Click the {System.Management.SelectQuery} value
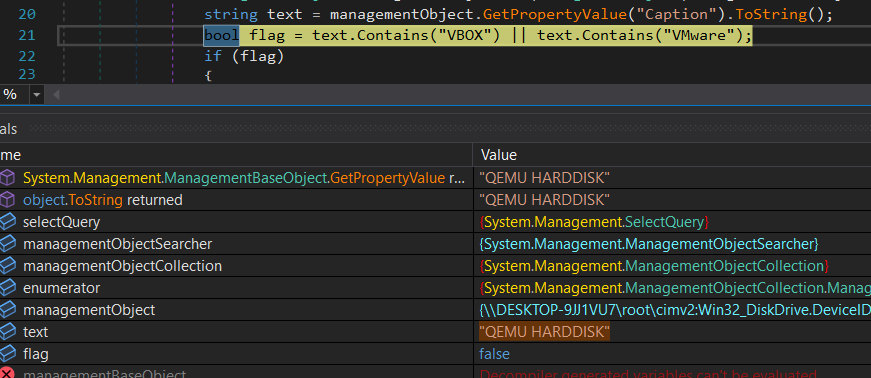This screenshot has height=378, width=871. (x=594, y=222)
